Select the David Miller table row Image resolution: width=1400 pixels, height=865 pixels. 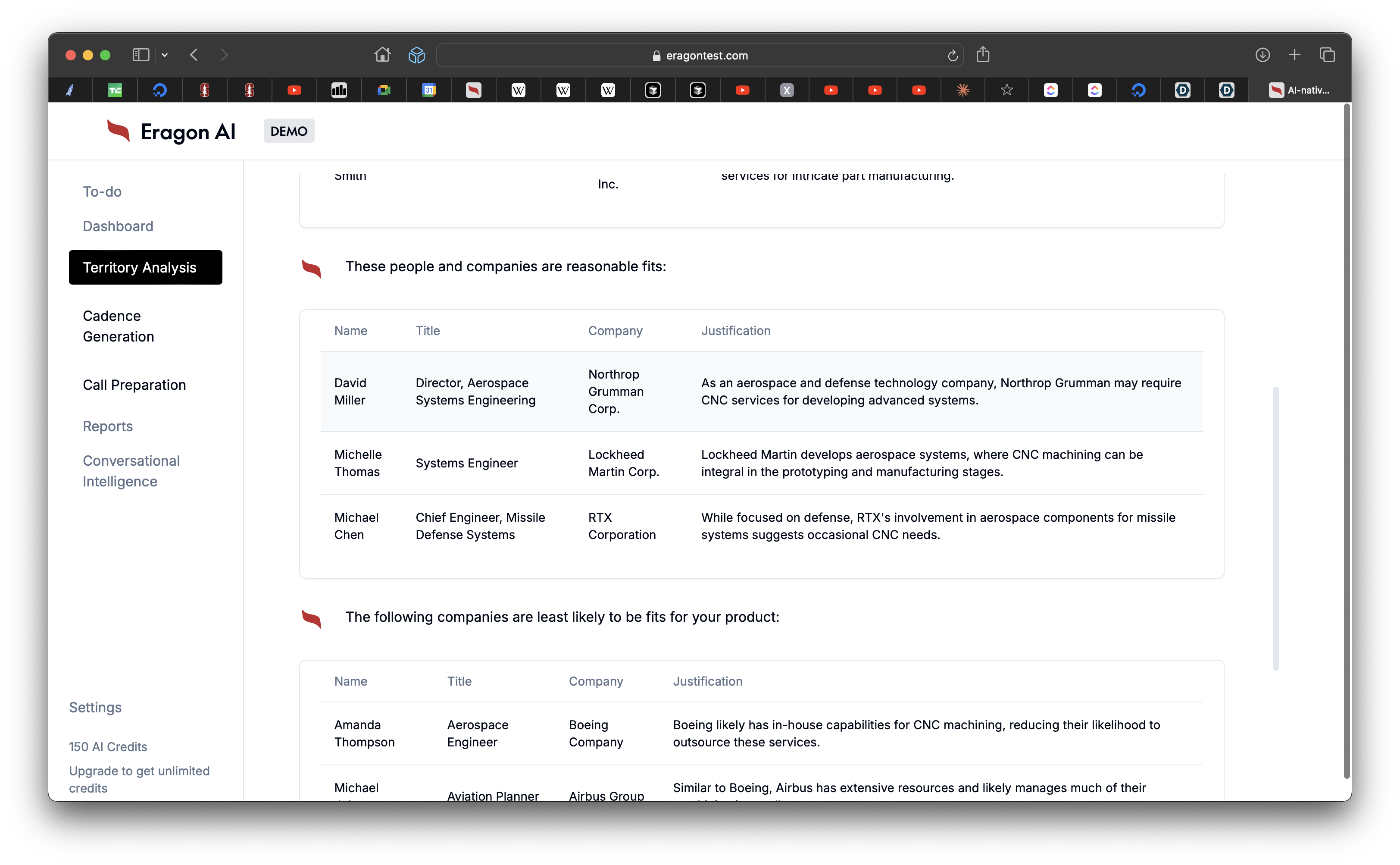(x=761, y=391)
